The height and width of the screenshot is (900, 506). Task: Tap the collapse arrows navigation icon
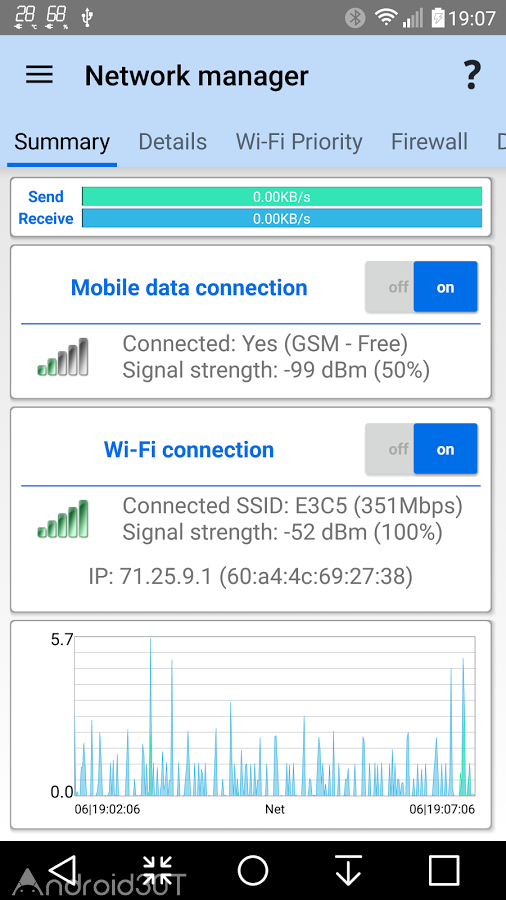(157, 870)
